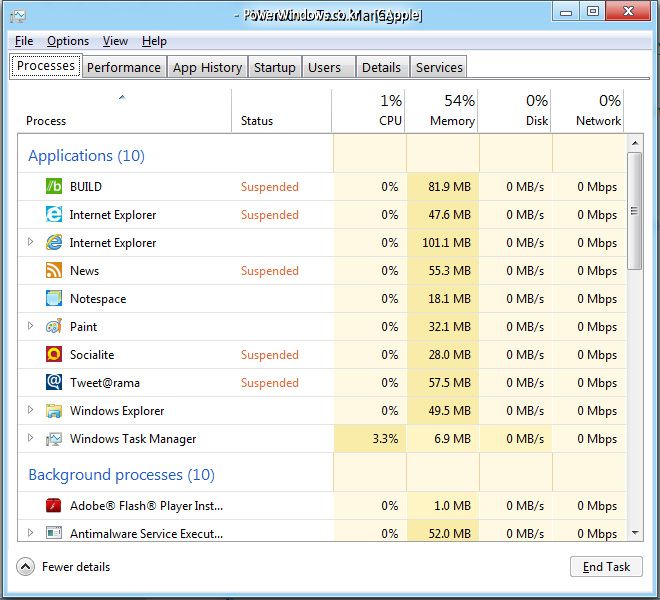Click the BUILD app icon
This screenshot has width=660, height=600.
pos(54,186)
